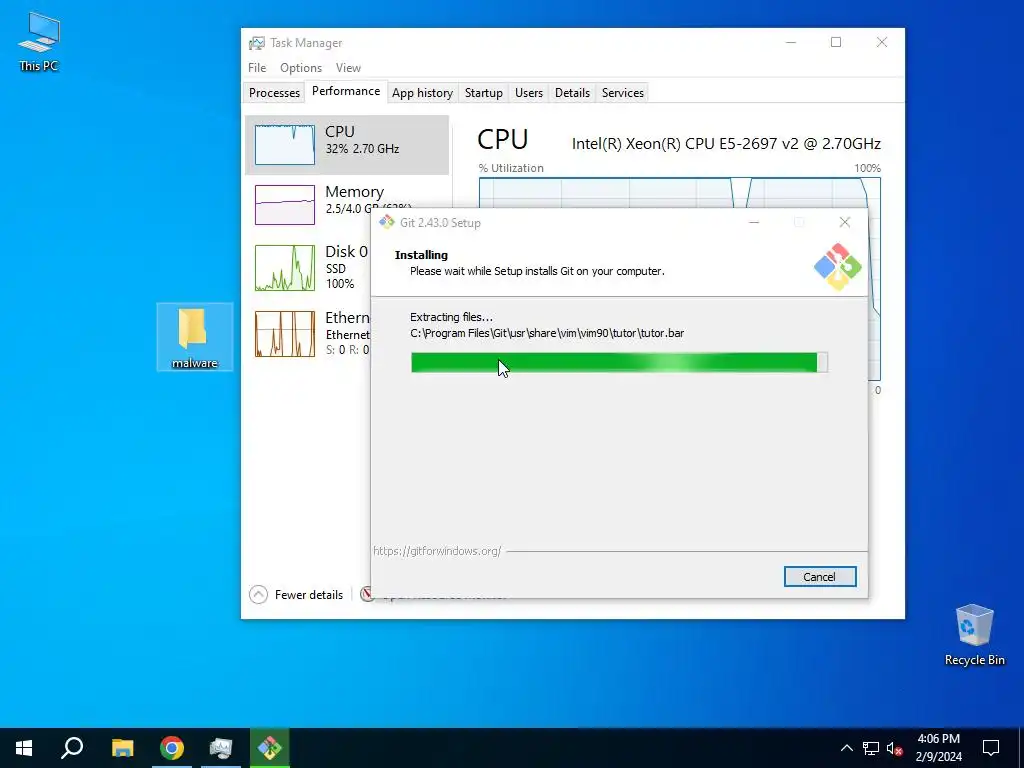Switch to the Processes tab

274,93
